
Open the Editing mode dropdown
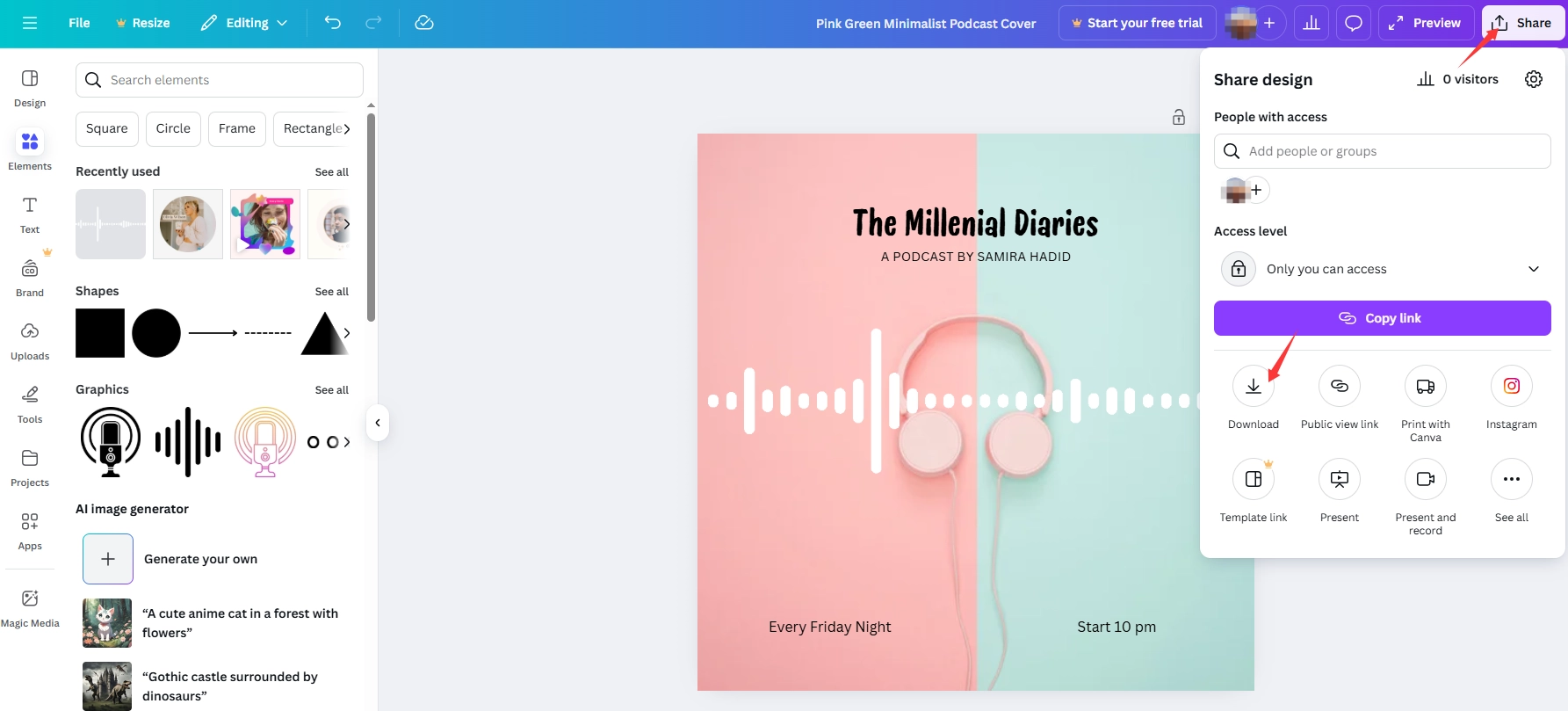pyautogui.click(x=244, y=23)
